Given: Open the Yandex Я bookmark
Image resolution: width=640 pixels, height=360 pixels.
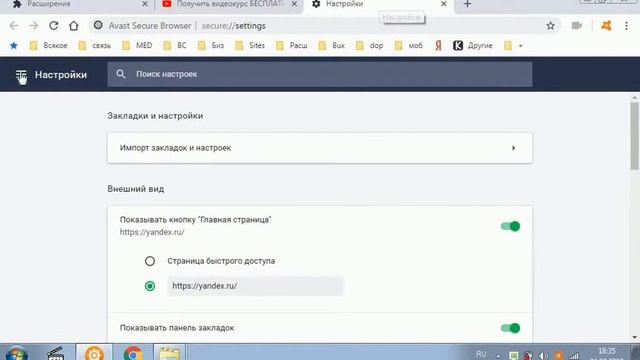Looking at the screenshot, I should [438, 45].
